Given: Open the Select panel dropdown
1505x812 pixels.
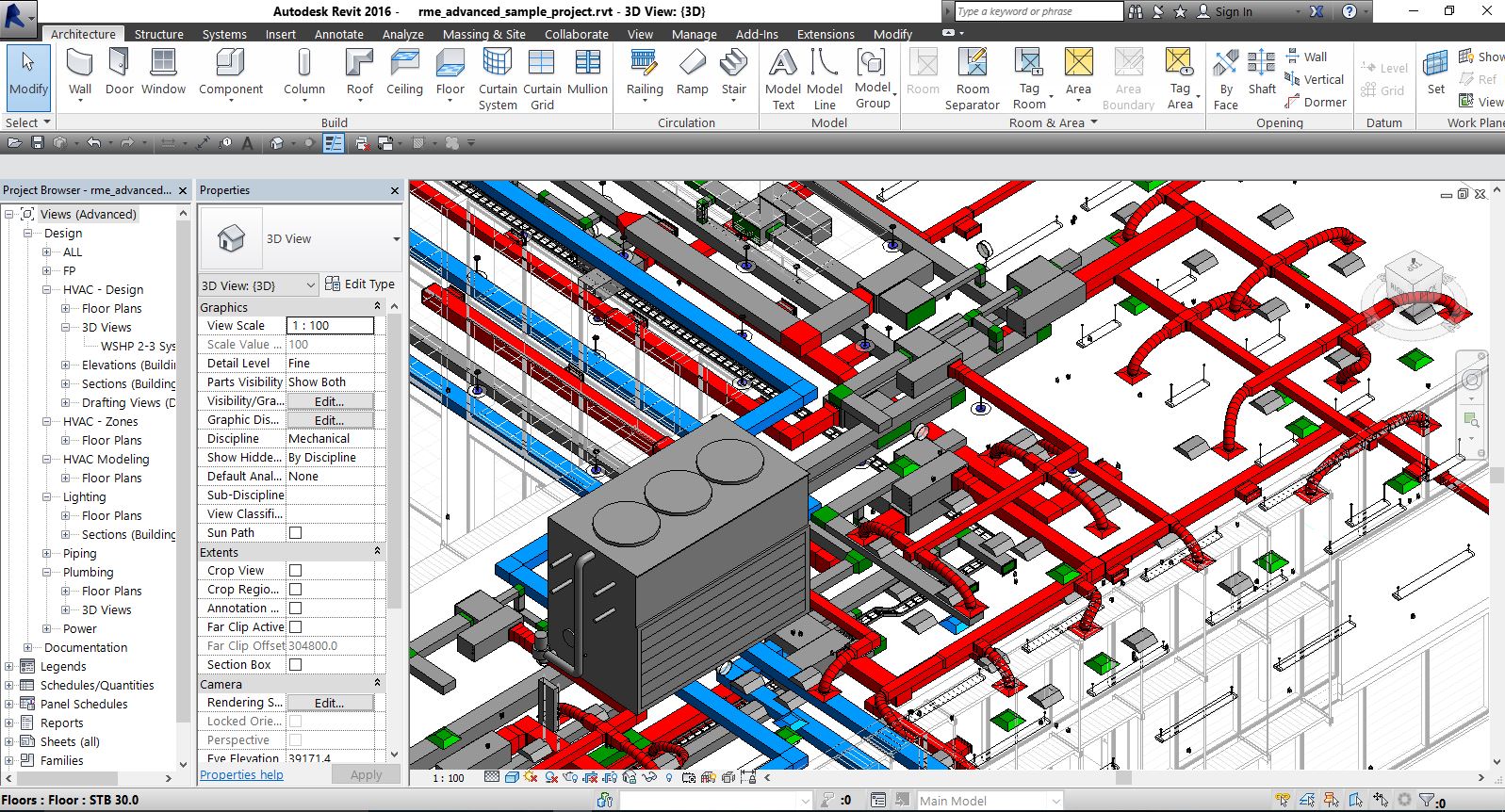Looking at the screenshot, I should pos(27,122).
